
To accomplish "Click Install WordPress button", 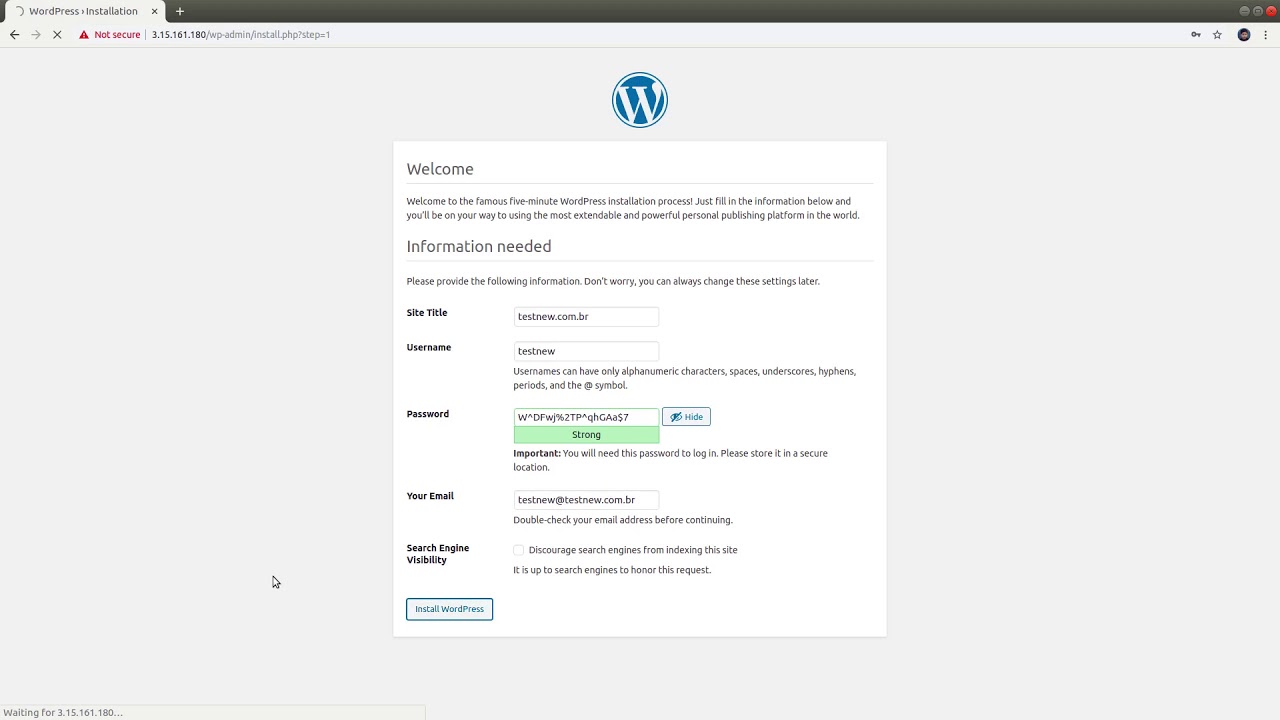I will pyautogui.click(x=449, y=609).
